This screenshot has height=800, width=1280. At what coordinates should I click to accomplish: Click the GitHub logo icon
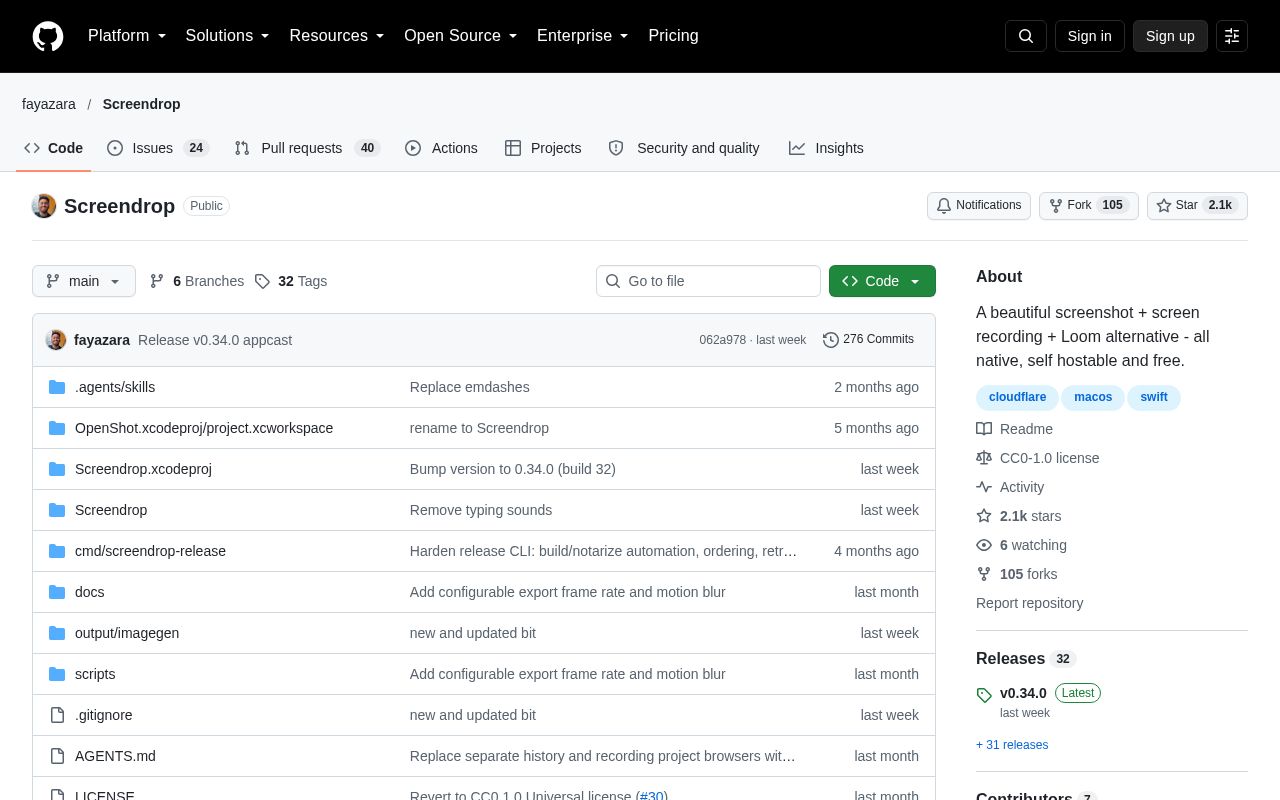tap(48, 36)
